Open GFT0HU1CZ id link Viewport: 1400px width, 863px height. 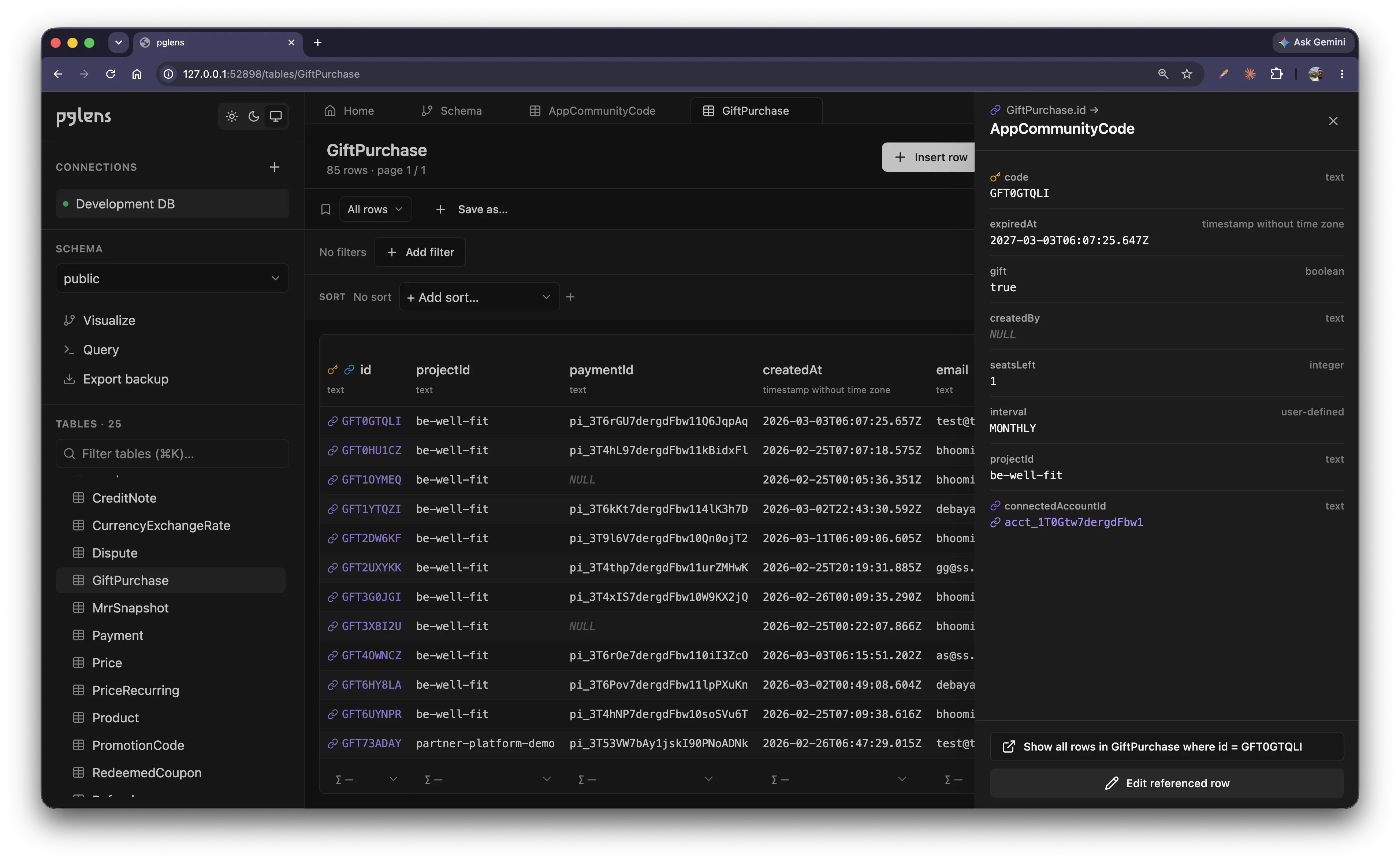pyautogui.click(x=371, y=450)
